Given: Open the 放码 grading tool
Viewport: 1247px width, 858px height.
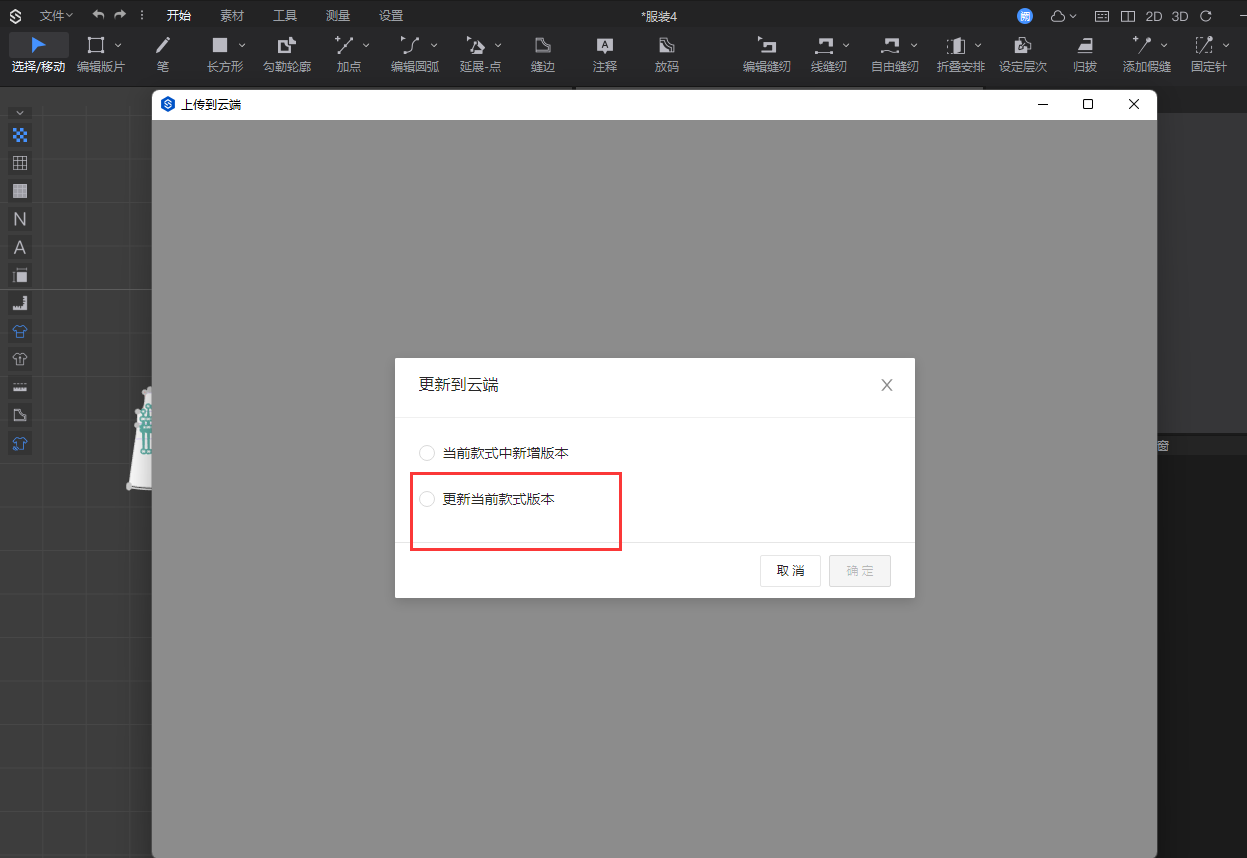Looking at the screenshot, I should (x=666, y=46).
